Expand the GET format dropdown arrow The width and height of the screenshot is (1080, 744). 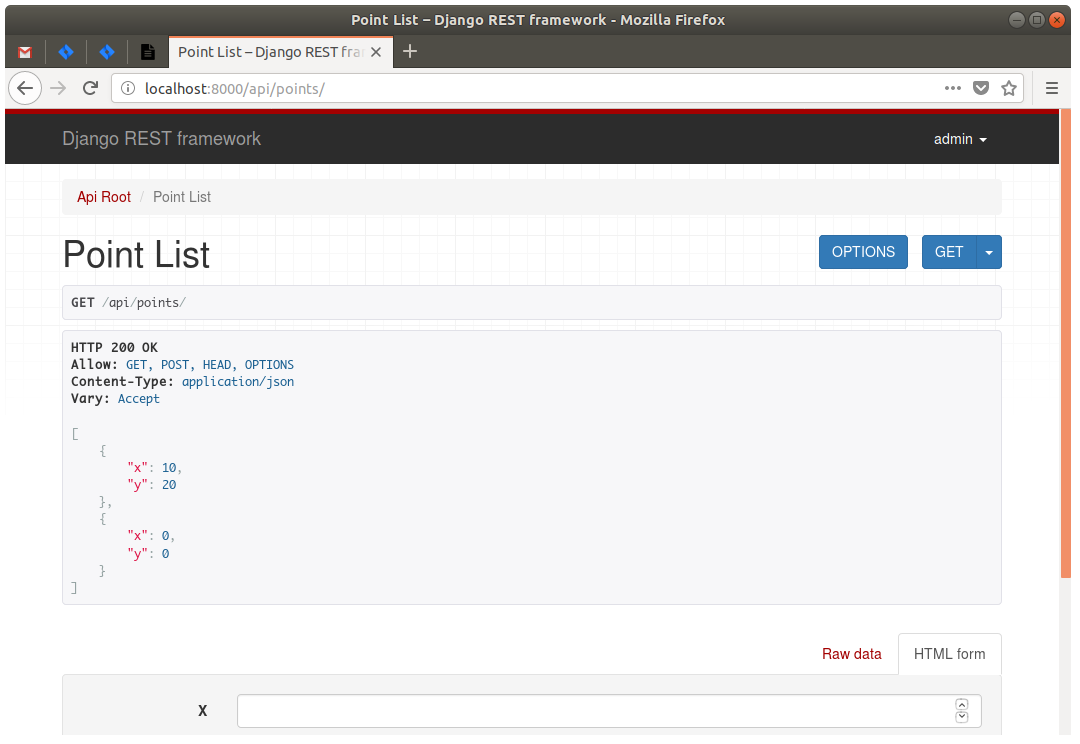click(x=989, y=252)
